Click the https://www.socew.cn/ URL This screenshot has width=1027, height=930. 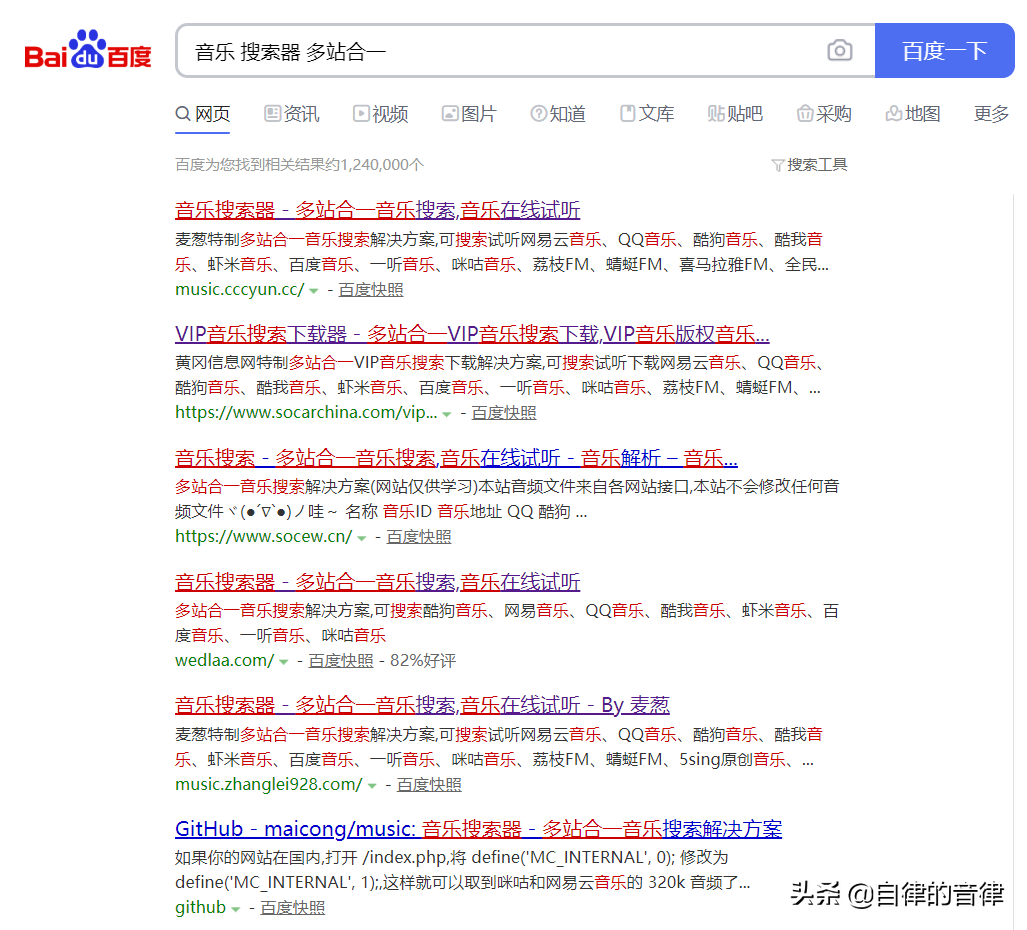point(263,536)
